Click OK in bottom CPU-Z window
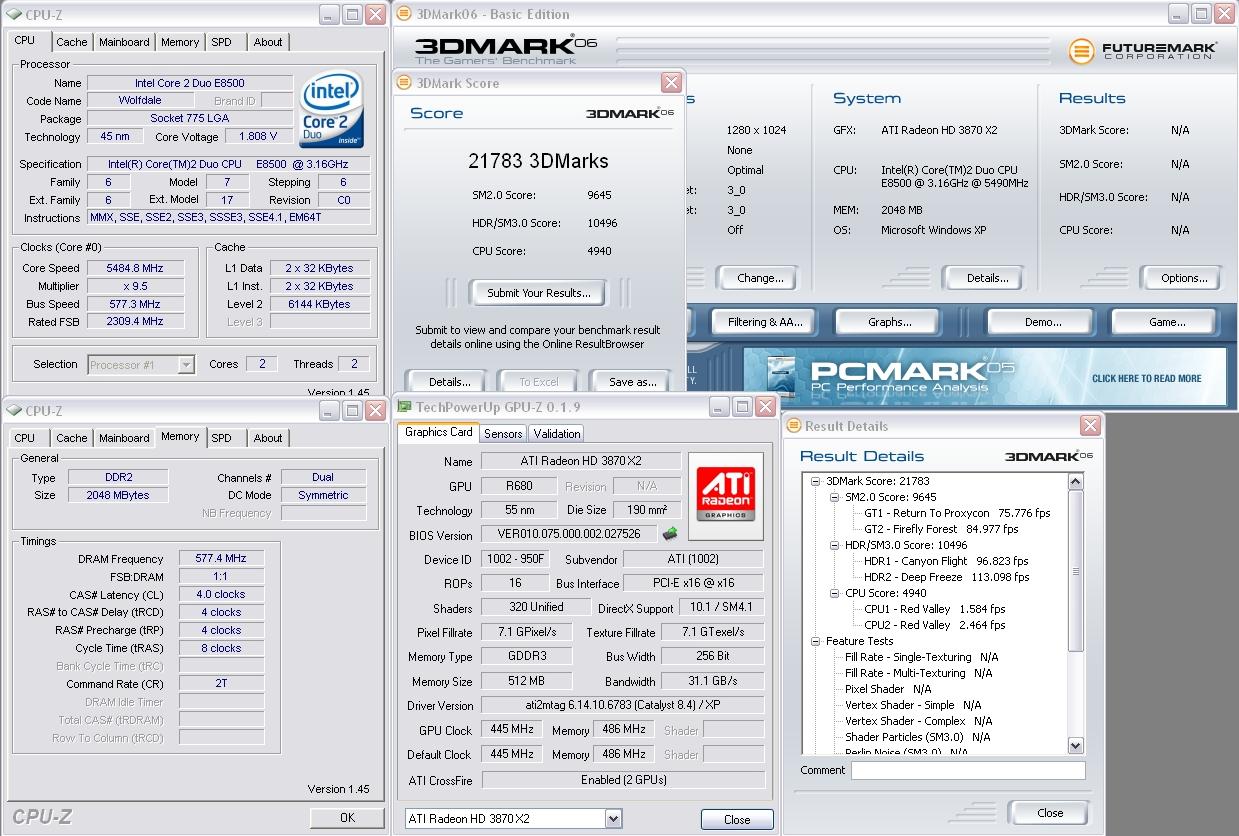Image resolution: width=1239 pixels, height=836 pixels. tap(347, 817)
